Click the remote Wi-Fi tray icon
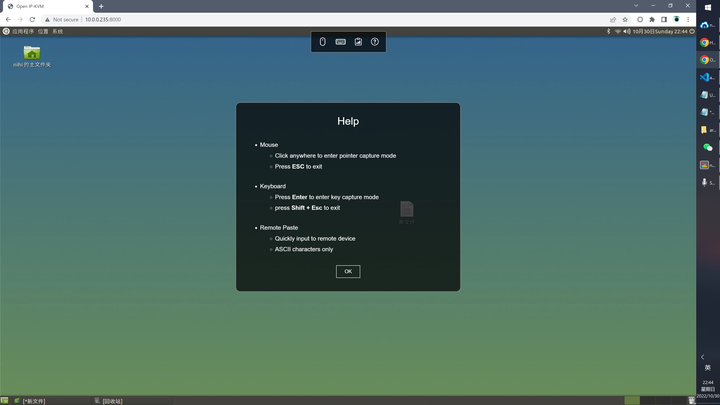720x405 pixels. coord(618,32)
